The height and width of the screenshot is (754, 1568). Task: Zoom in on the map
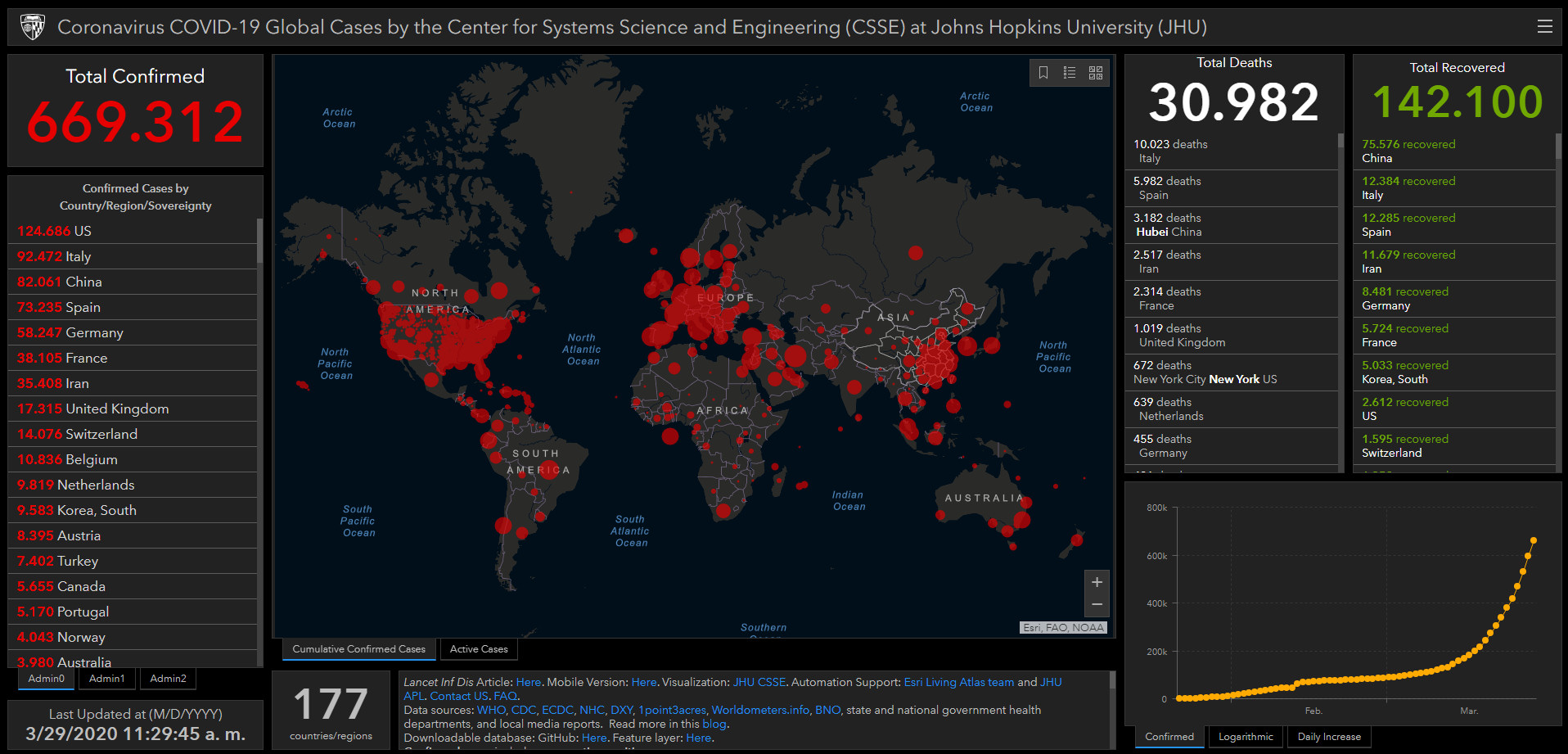(x=1097, y=582)
